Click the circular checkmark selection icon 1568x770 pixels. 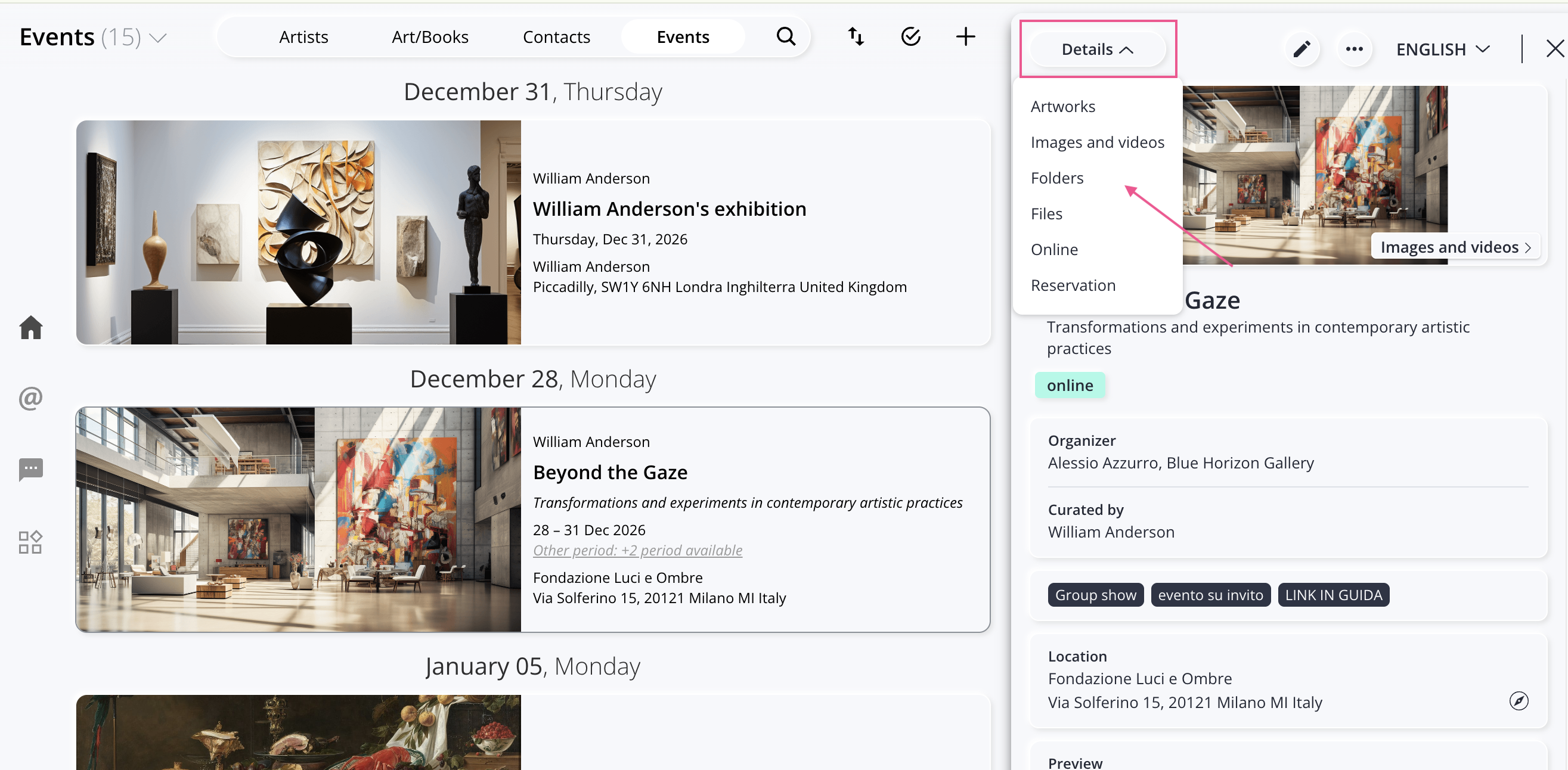910,36
